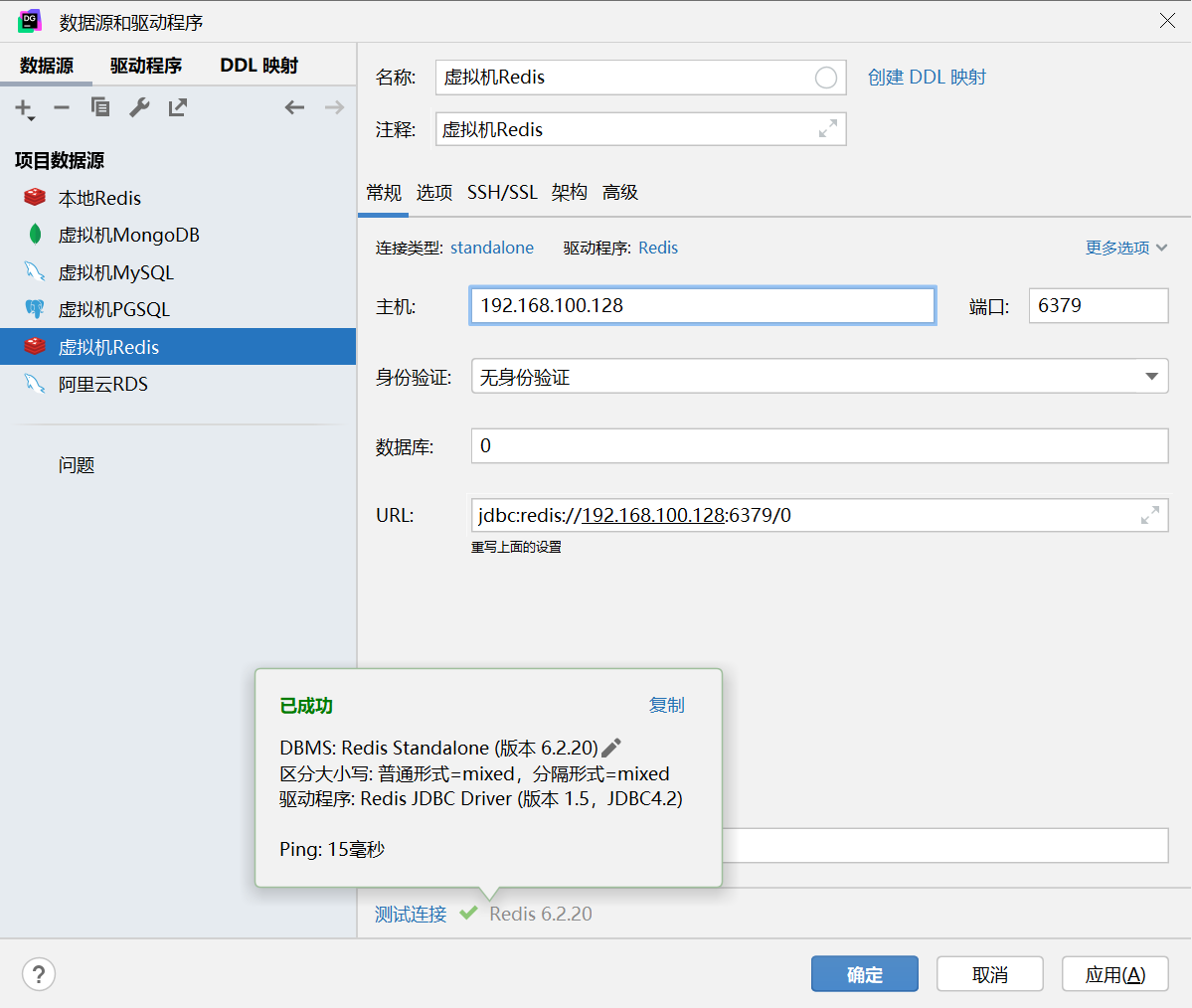Click the 取消 button
Screen dimensions: 1192x1008
click(990, 974)
